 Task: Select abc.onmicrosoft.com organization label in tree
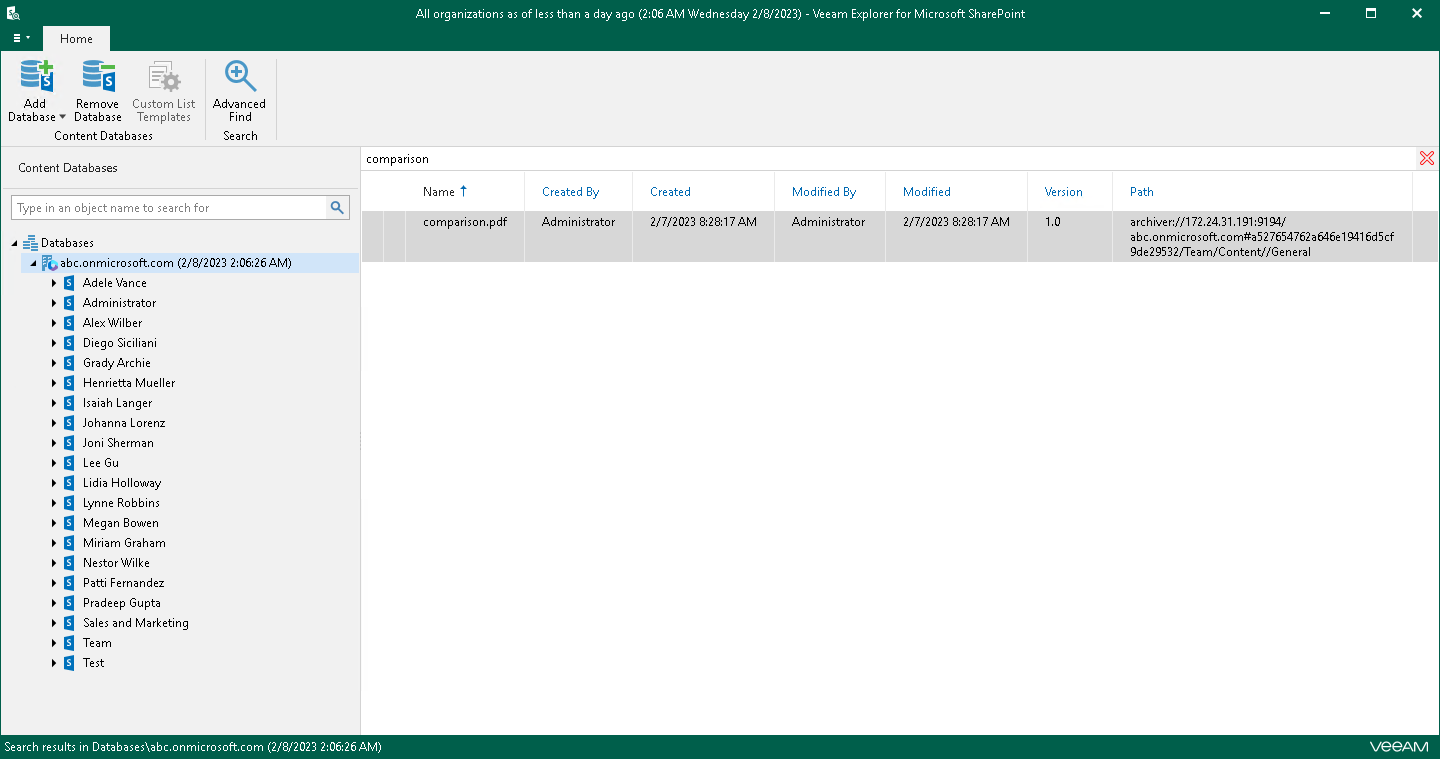tap(176, 263)
